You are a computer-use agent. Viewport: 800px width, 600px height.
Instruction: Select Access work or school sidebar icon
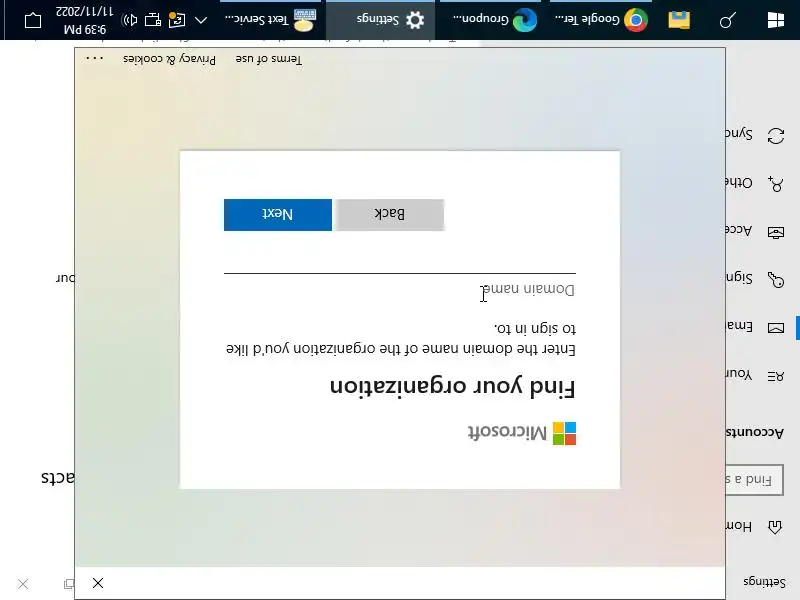click(x=776, y=232)
